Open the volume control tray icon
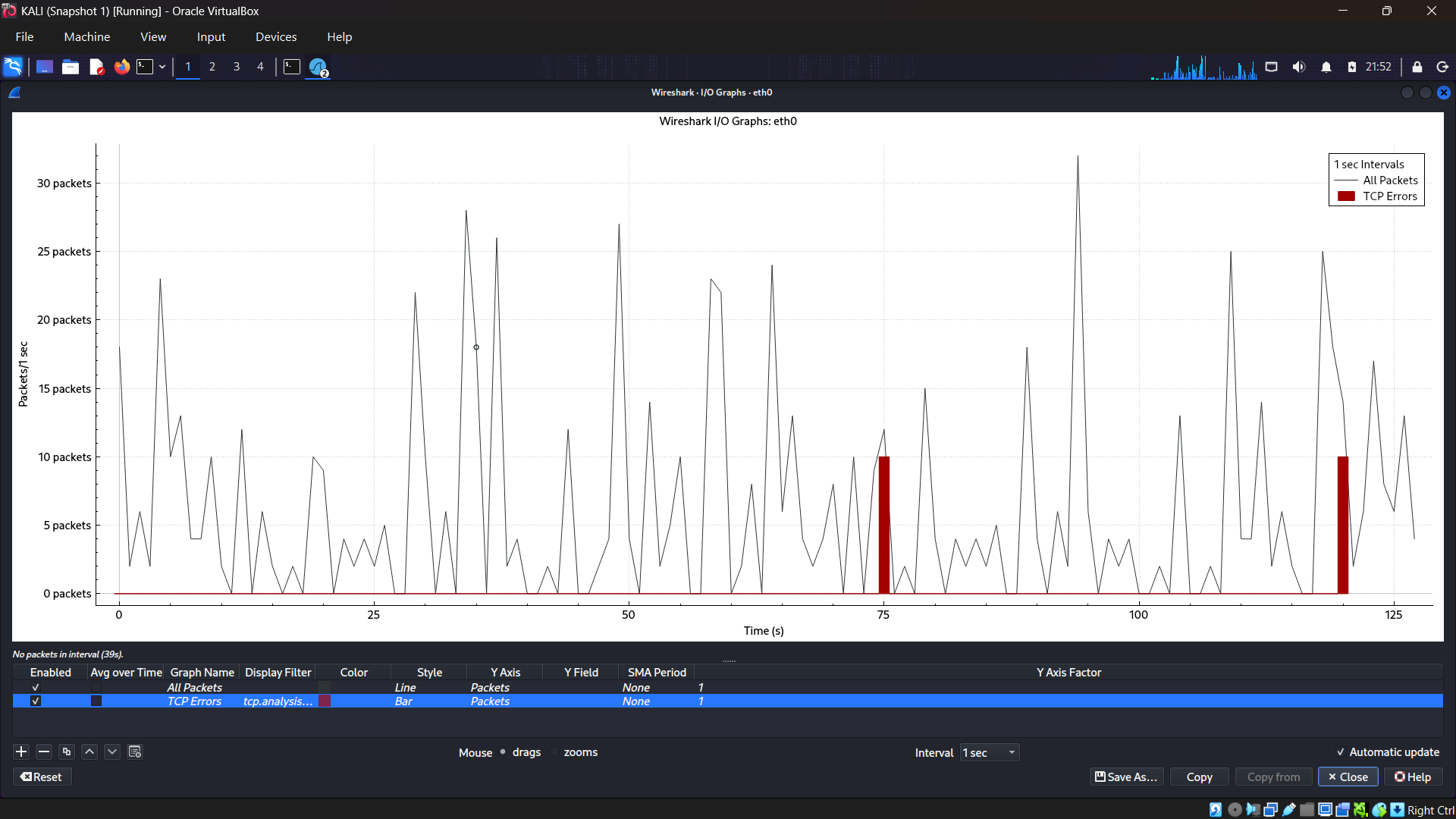Viewport: 1456px width, 819px height. (1299, 67)
